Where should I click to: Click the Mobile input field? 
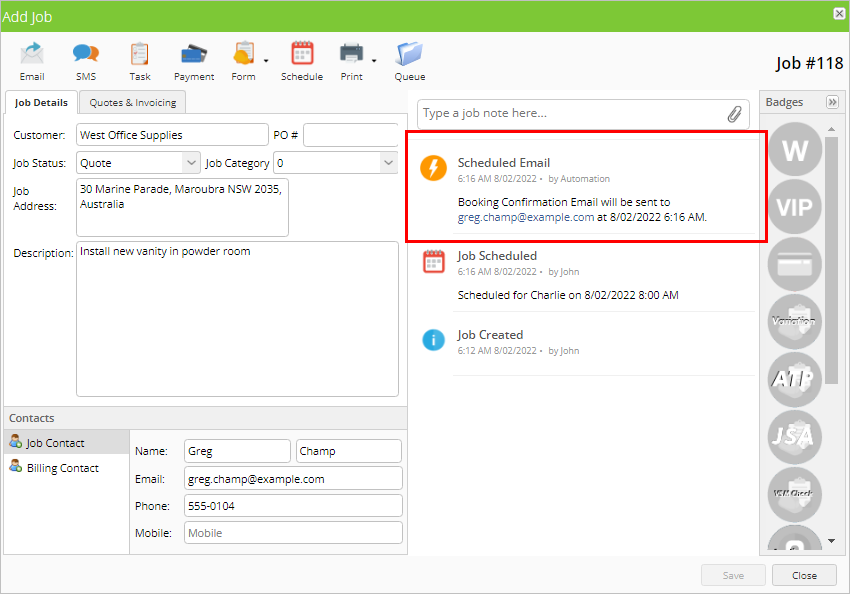(x=293, y=533)
